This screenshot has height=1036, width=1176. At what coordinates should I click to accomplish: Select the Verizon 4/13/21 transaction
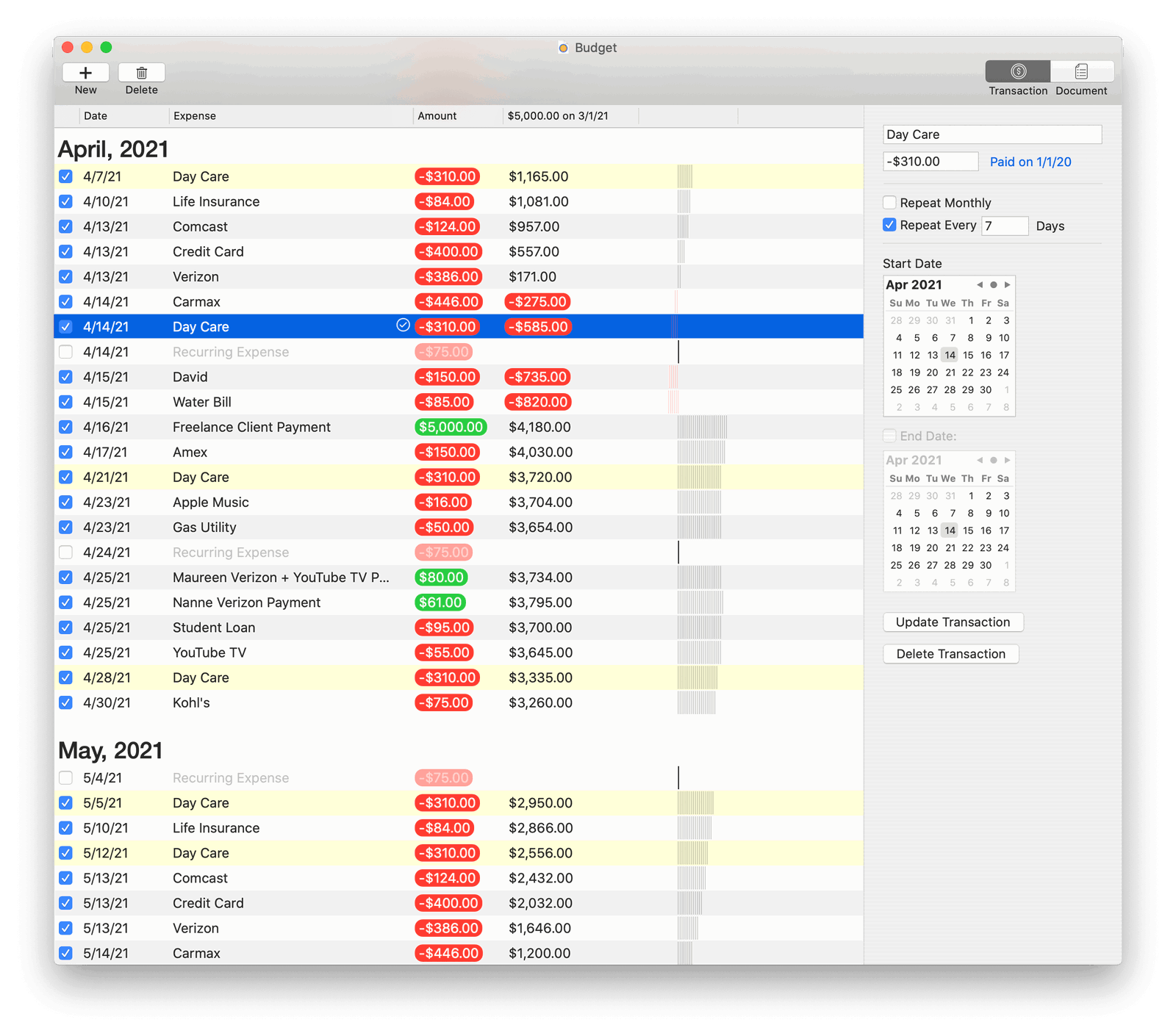coord(459,277)
